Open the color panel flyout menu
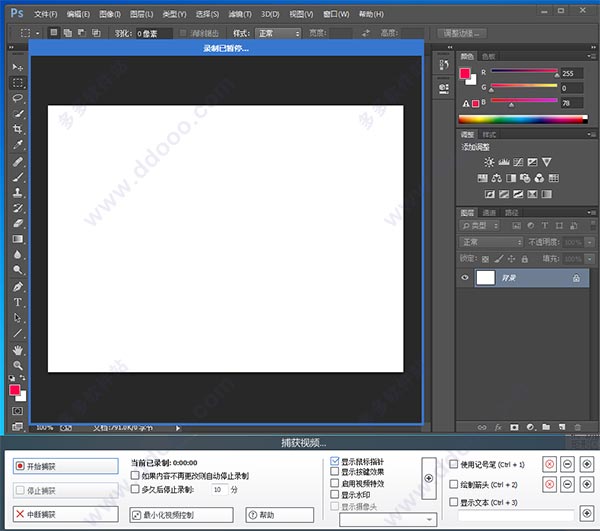Viewport: 600px width, 531px height. click(591, 57)
